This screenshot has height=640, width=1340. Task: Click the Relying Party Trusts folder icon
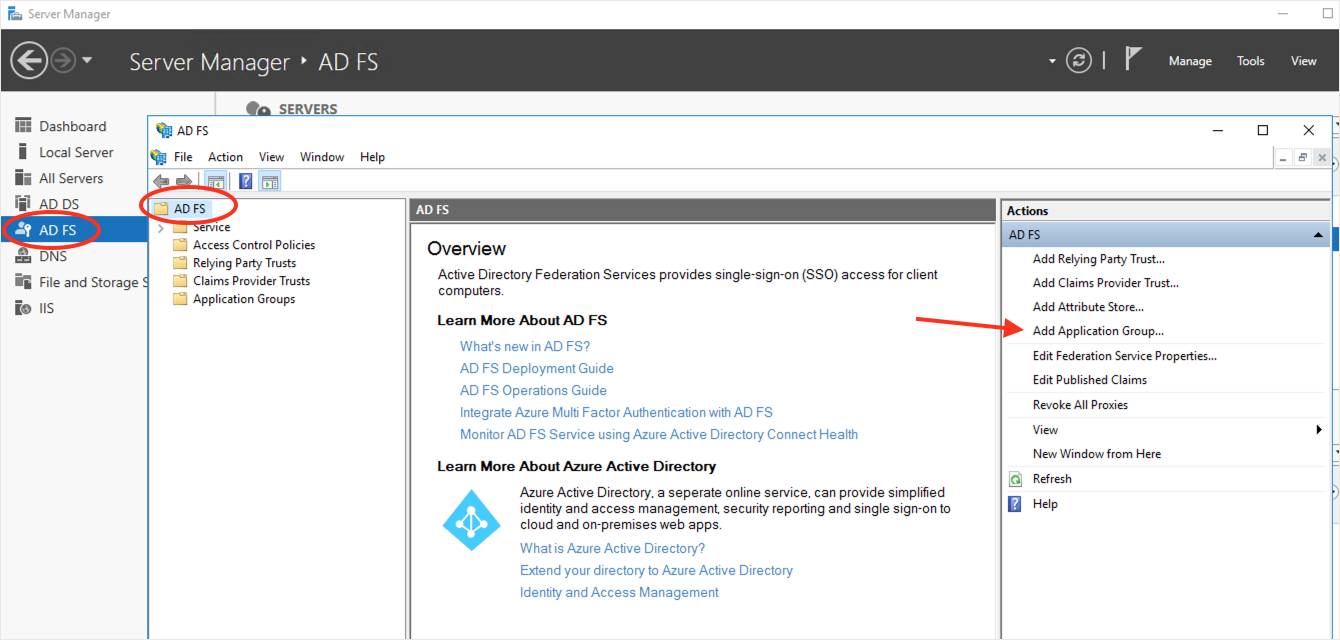tap(180, 263)
